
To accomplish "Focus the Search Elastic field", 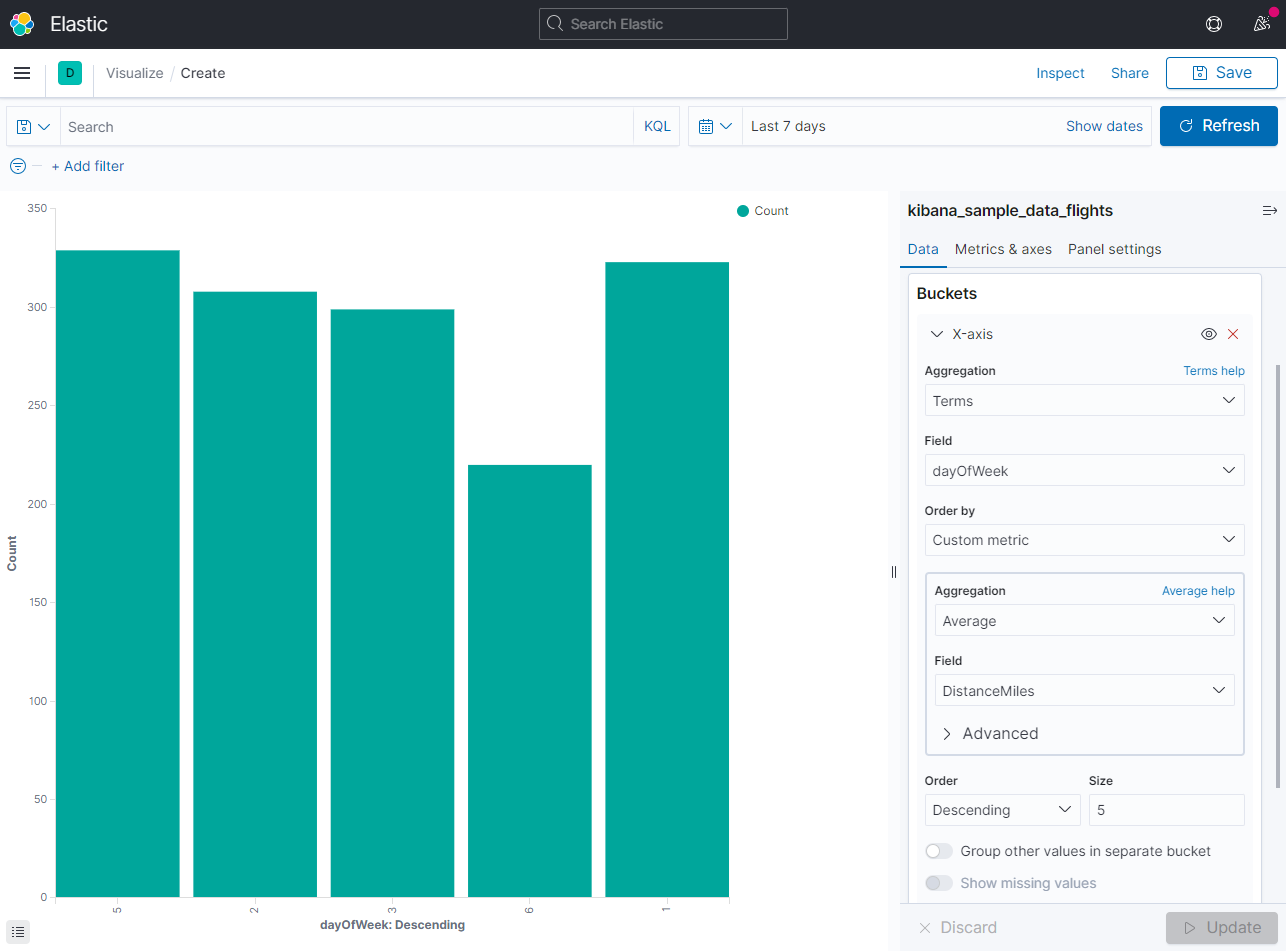I will (x=663, y=24).
